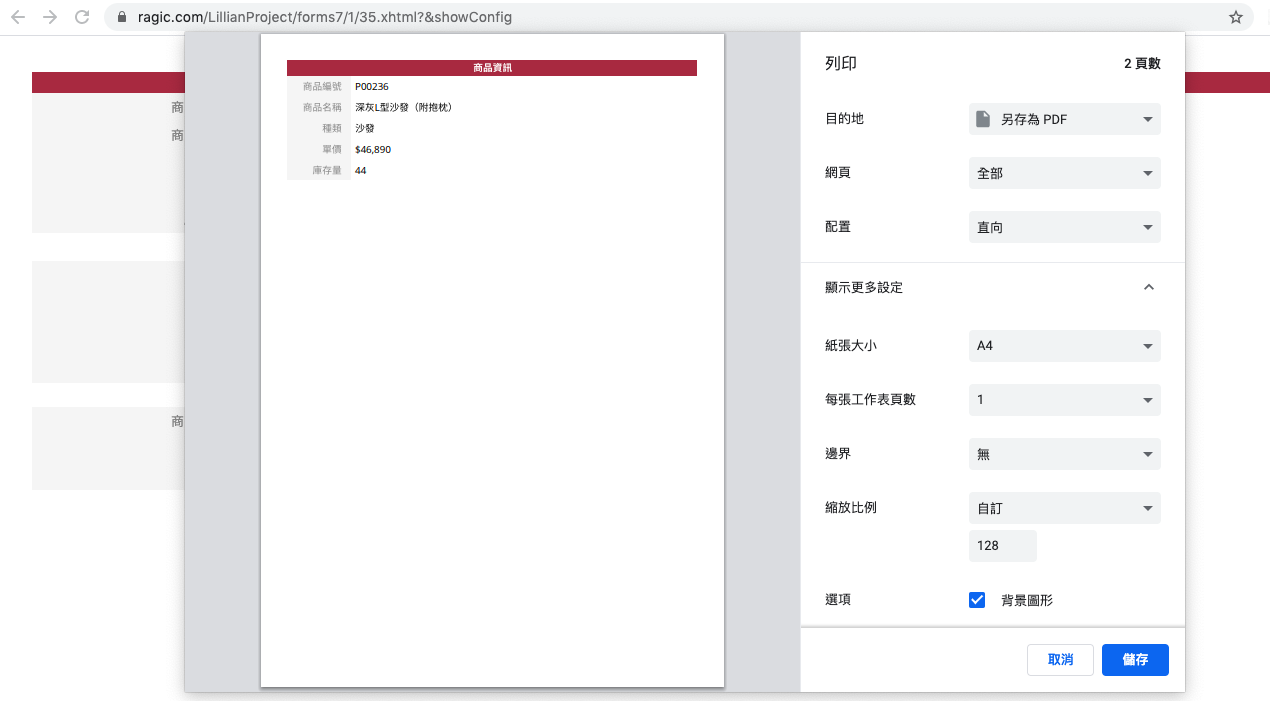Open the 每張工作表頁數 dropdown
This screenshot has width=1270, height=701.
point(1064,400)
